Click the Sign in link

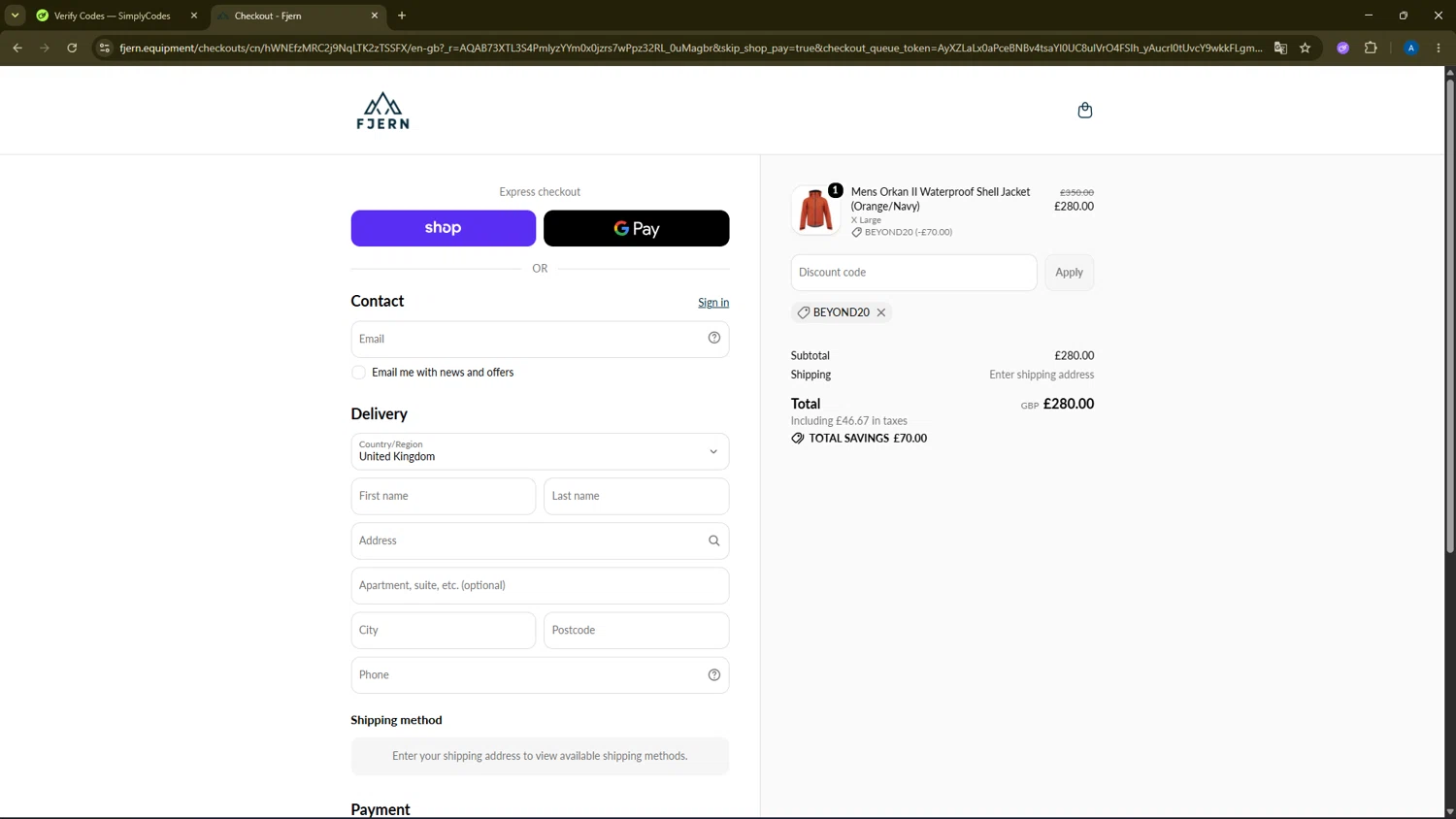click(x=713, y=303)
